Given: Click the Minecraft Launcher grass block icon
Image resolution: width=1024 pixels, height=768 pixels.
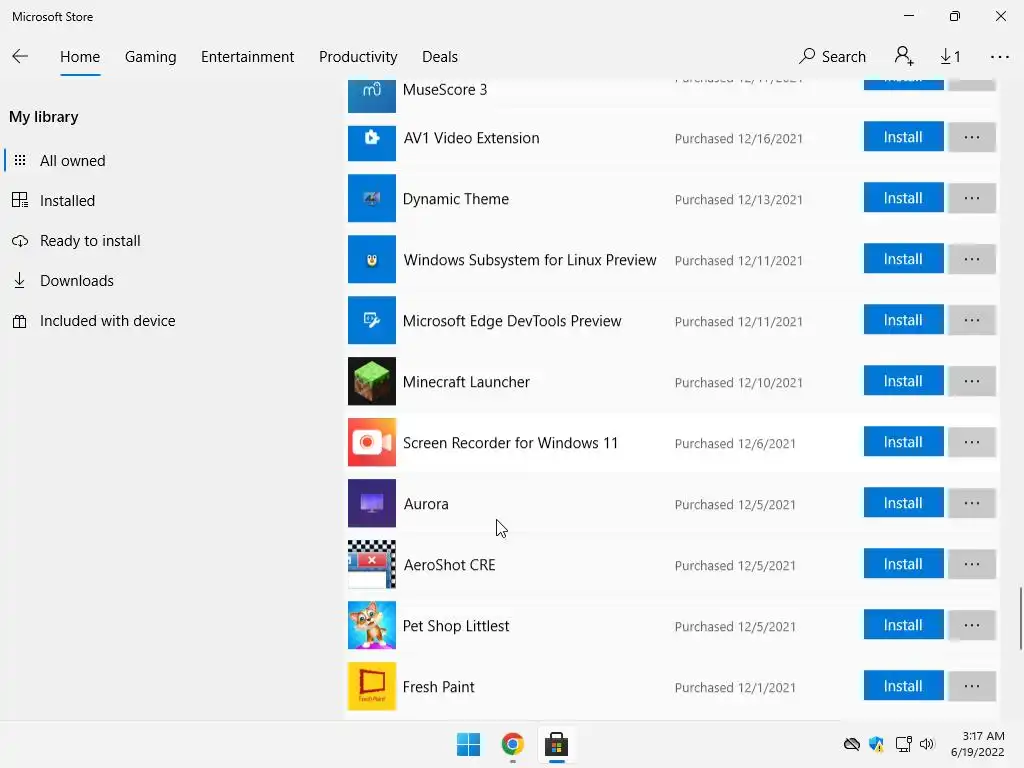Looking at the screenshot, I should tap(372, 381).
